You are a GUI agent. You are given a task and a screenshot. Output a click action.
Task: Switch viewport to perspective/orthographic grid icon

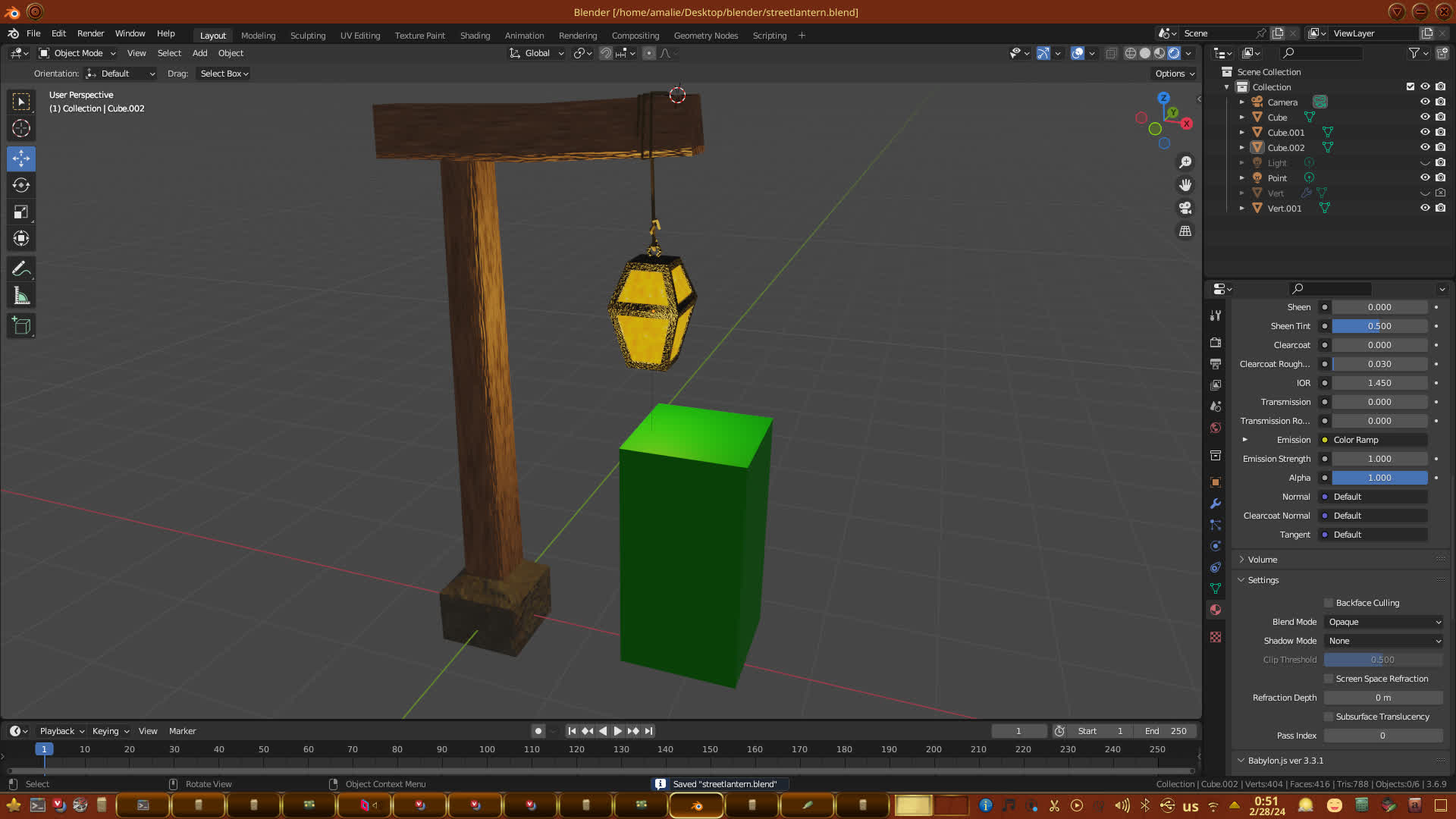pos(1185,231)
